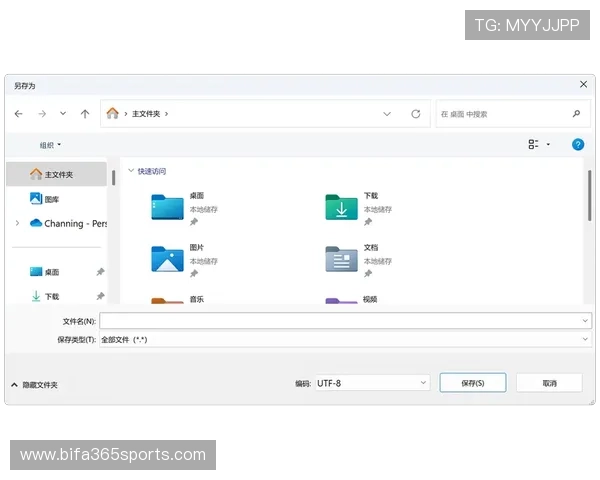Viewport: 600px width, 480px height.
Task: Close the 另存为 dialog
Action: point(583,84)
